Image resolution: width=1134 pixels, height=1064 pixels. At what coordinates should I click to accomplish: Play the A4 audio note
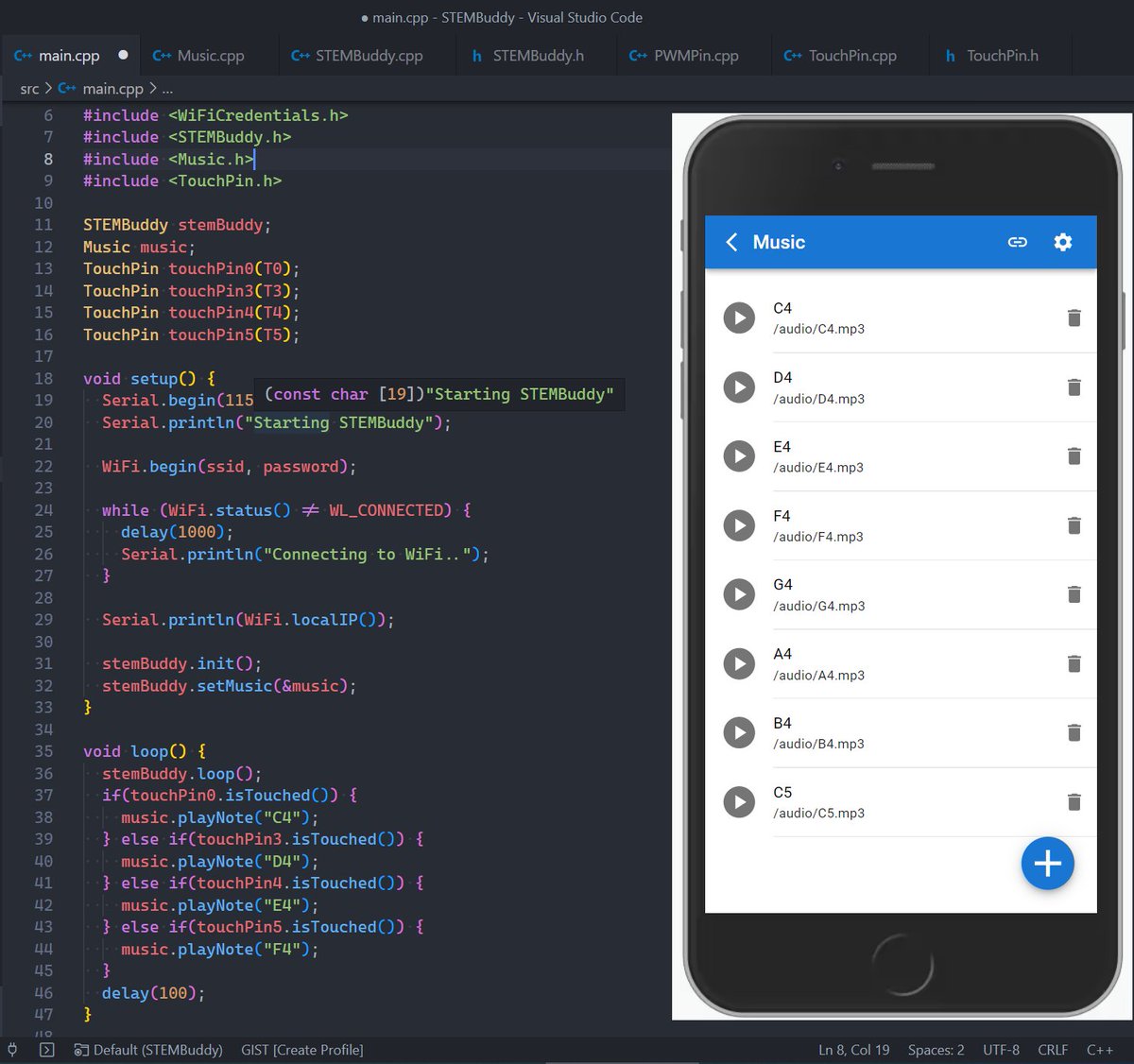[739, 663]
